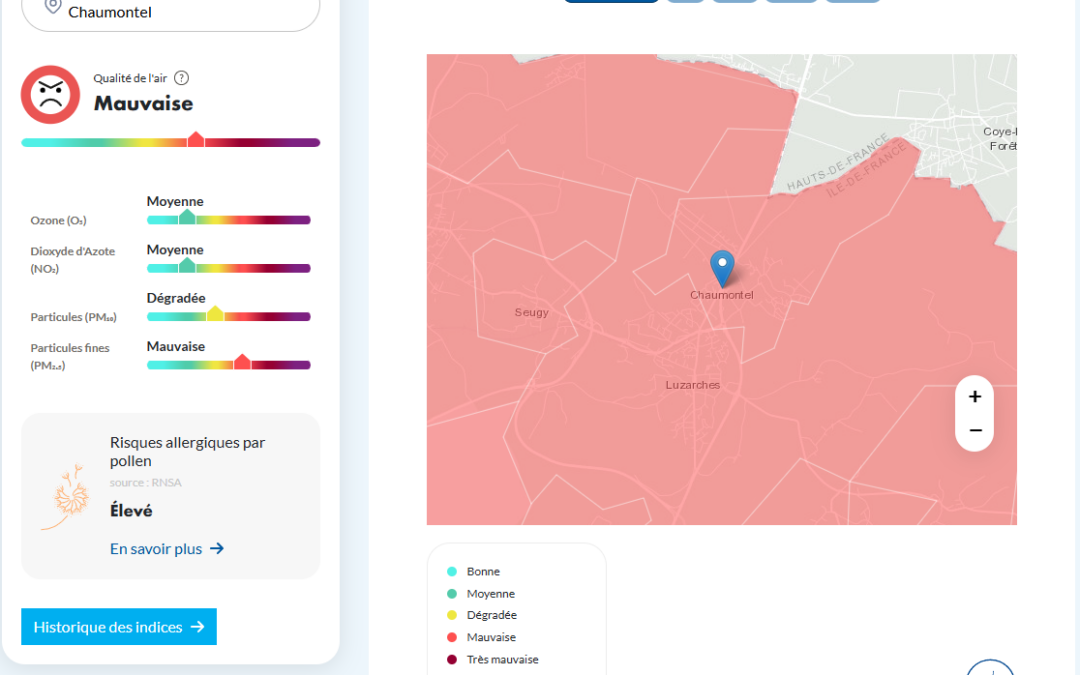Zoom out the map with minus button
Screen dimensions: 1080x675
(x=975, y=430)
